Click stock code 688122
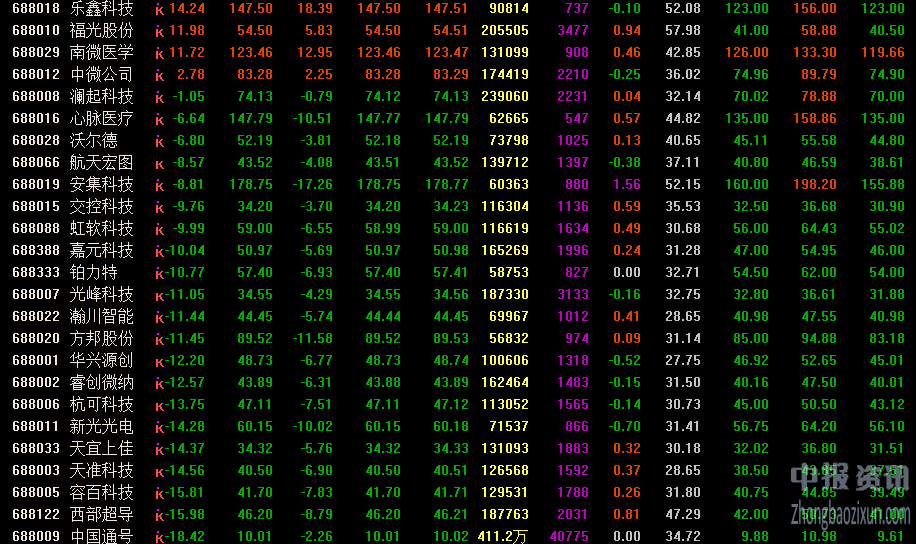The height and width of the screenshot is (544, 916). [36, 514]
